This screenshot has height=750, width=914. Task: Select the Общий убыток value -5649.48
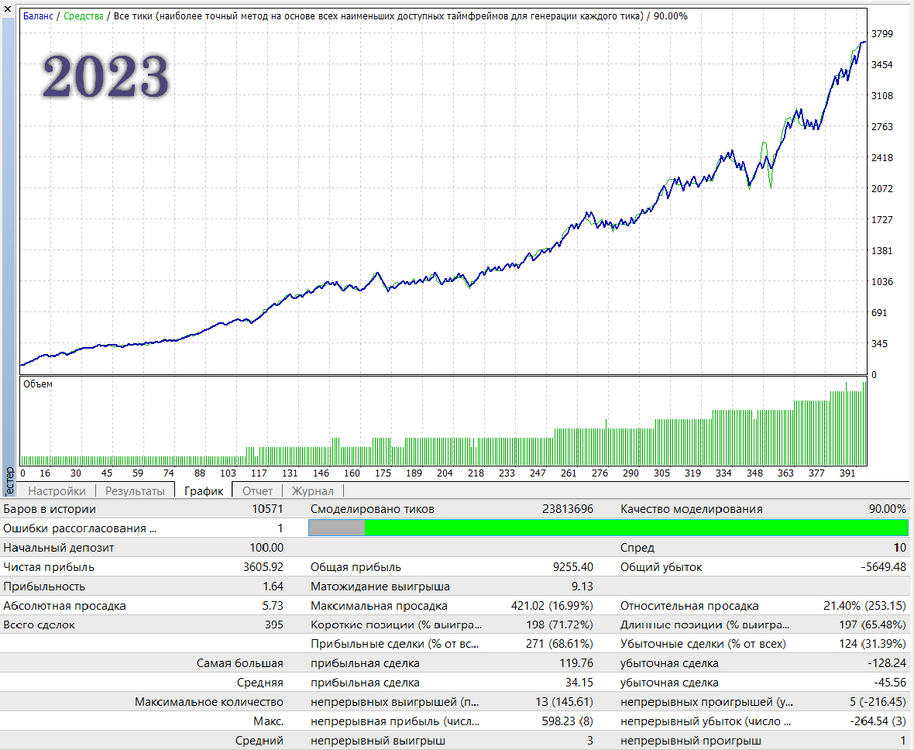point(883,567)
